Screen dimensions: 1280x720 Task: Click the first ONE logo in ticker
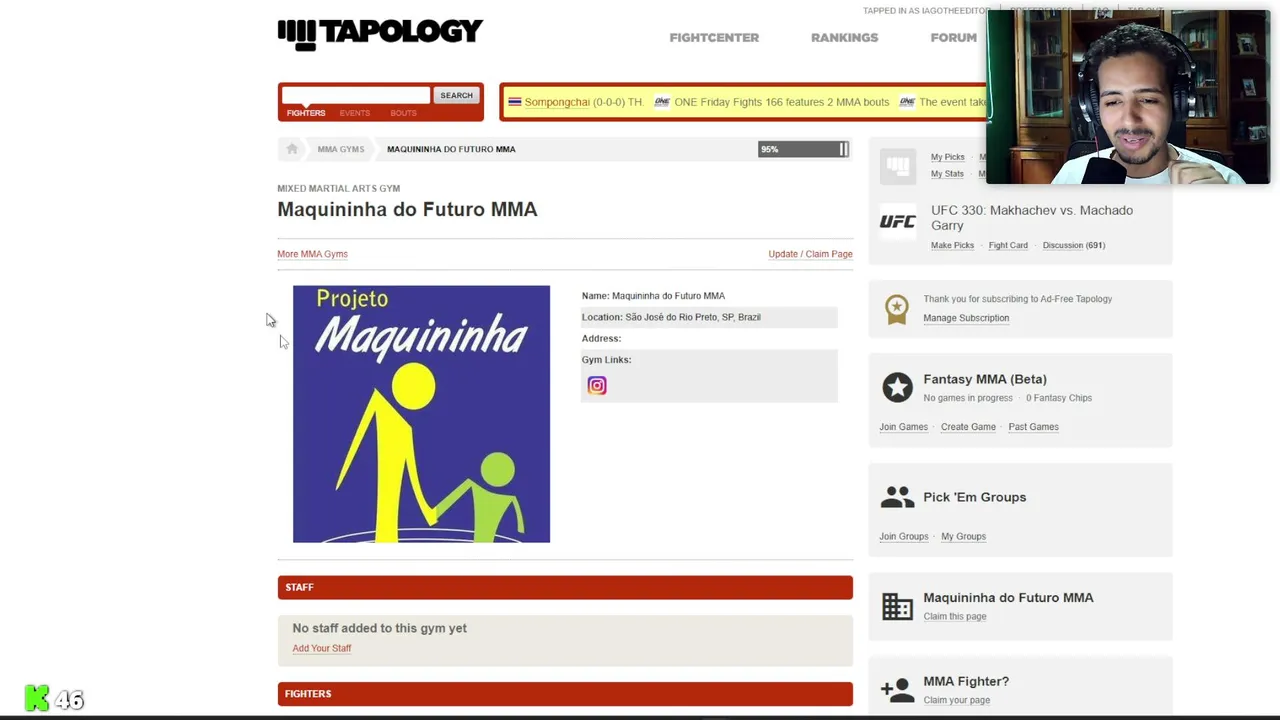[x=662, y=102]
